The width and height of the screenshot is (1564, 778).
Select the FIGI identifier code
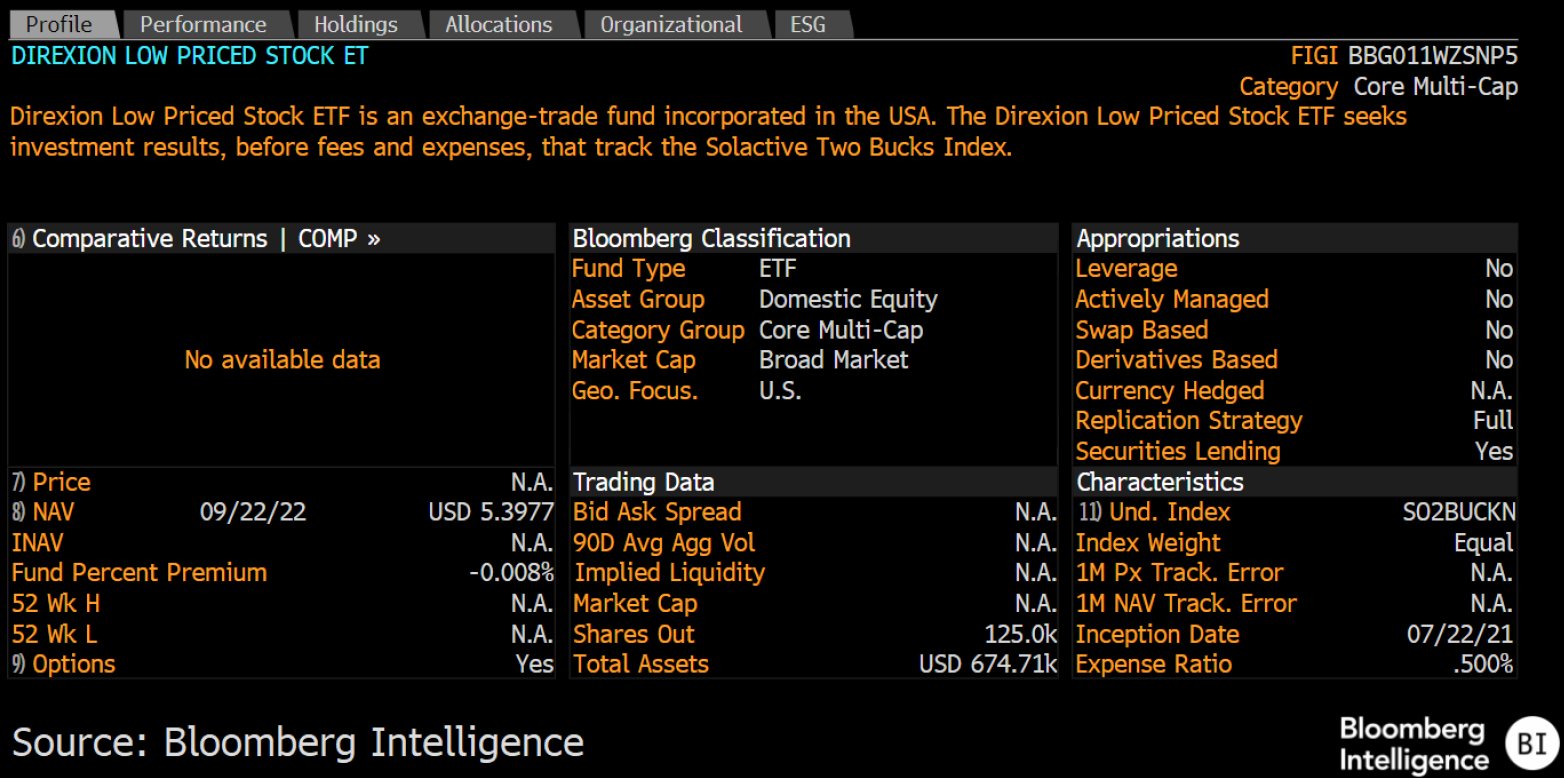point(1432,56)
